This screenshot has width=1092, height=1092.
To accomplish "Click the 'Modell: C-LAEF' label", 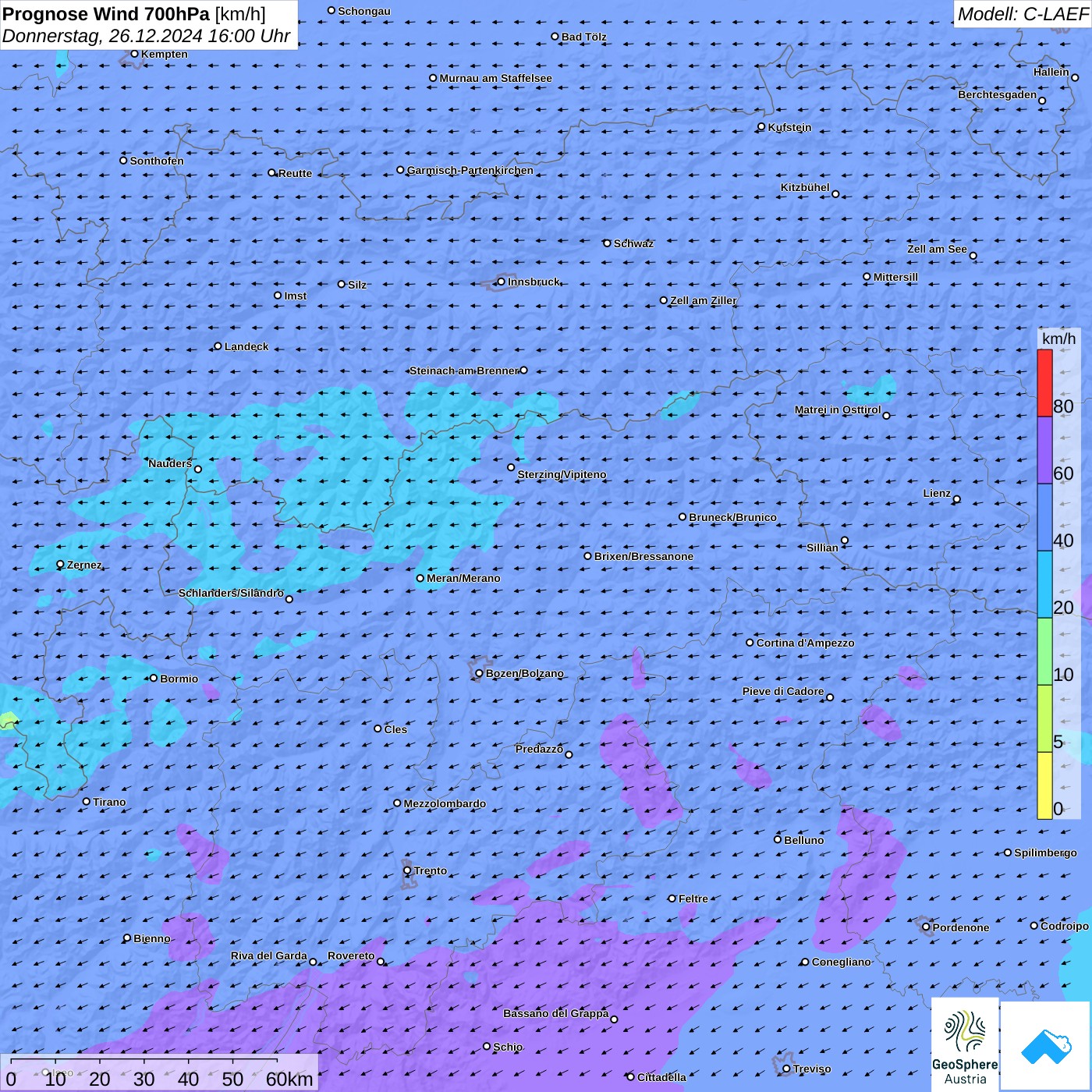I will click(1022, 13).
